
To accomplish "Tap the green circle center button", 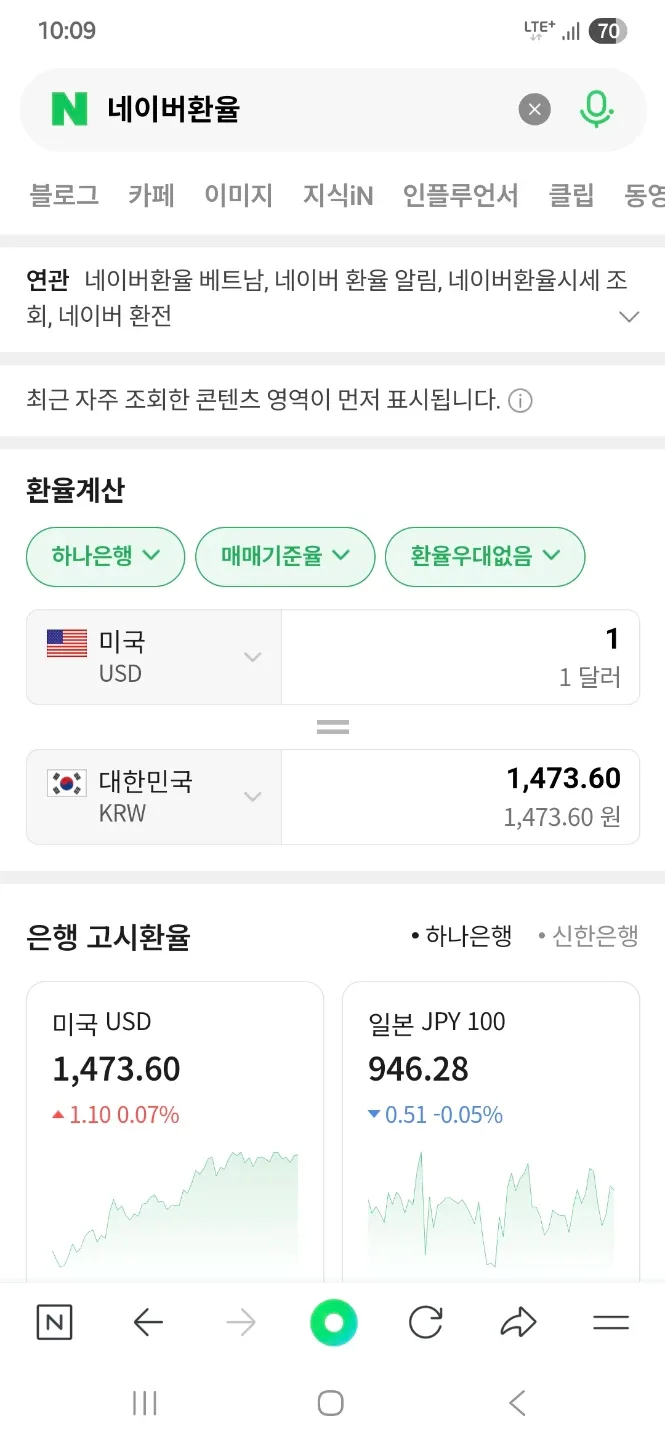I will click(x=333, y=1323).
